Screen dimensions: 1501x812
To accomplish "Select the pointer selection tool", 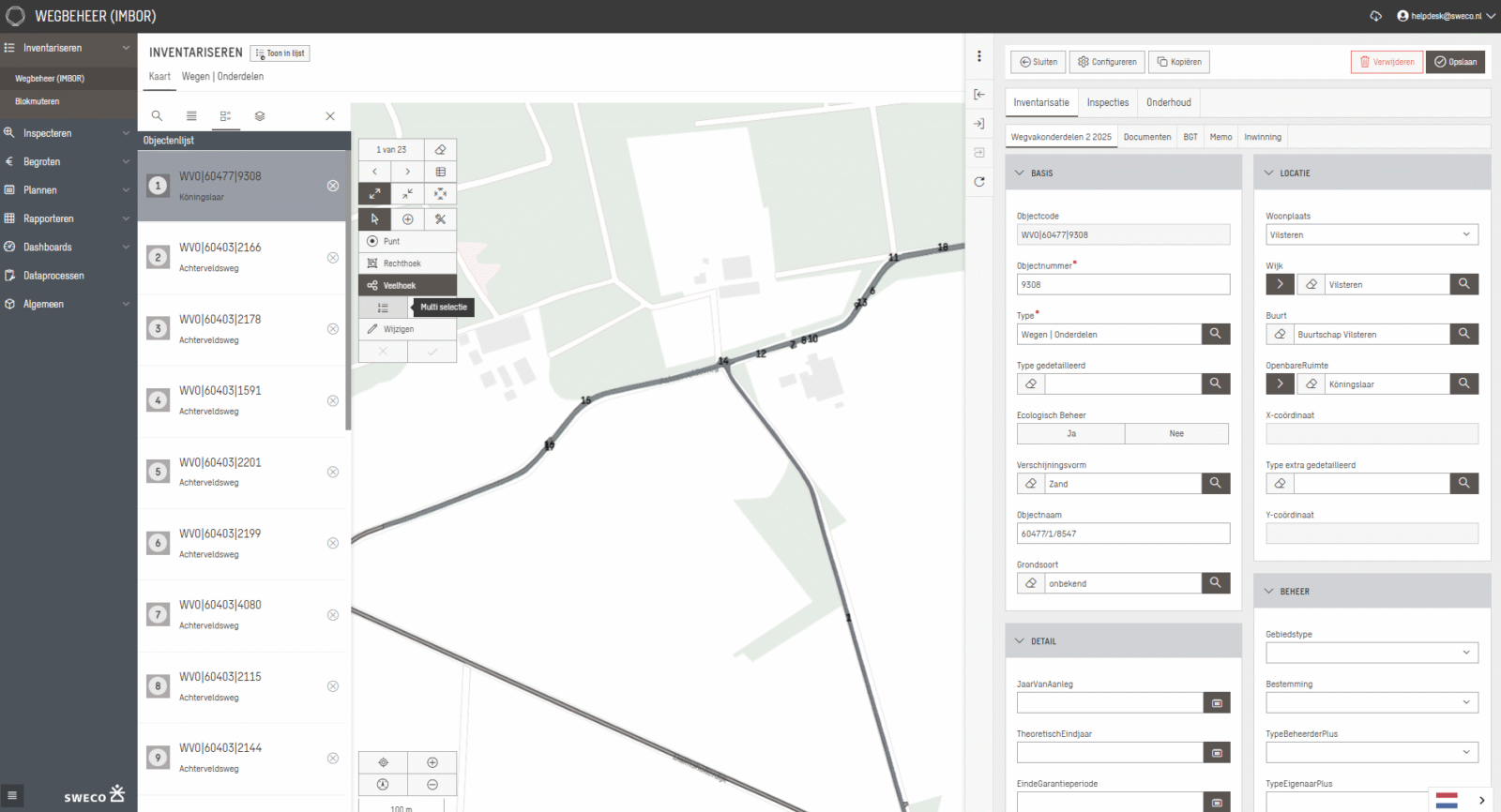I will pyautogui.click(x=374, y=219).
